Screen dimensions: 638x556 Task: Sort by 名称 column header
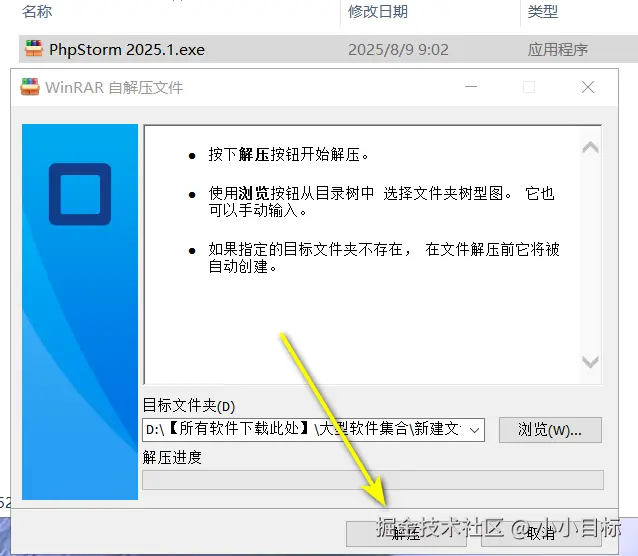click(37, 11)
